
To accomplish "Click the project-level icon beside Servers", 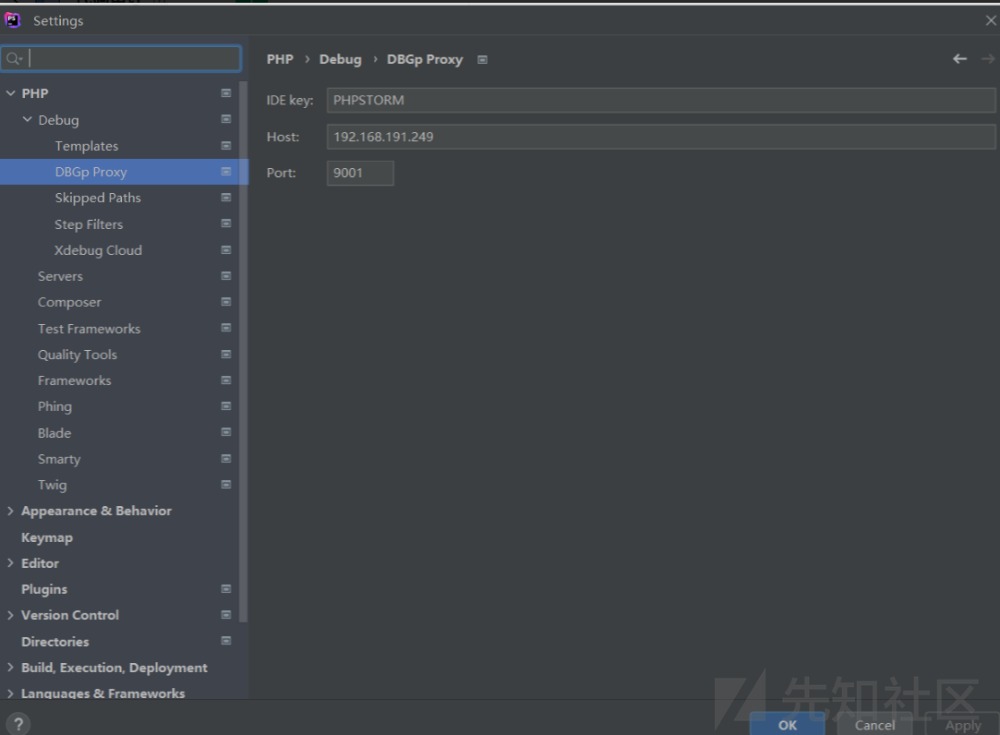I will pos(226,276).
